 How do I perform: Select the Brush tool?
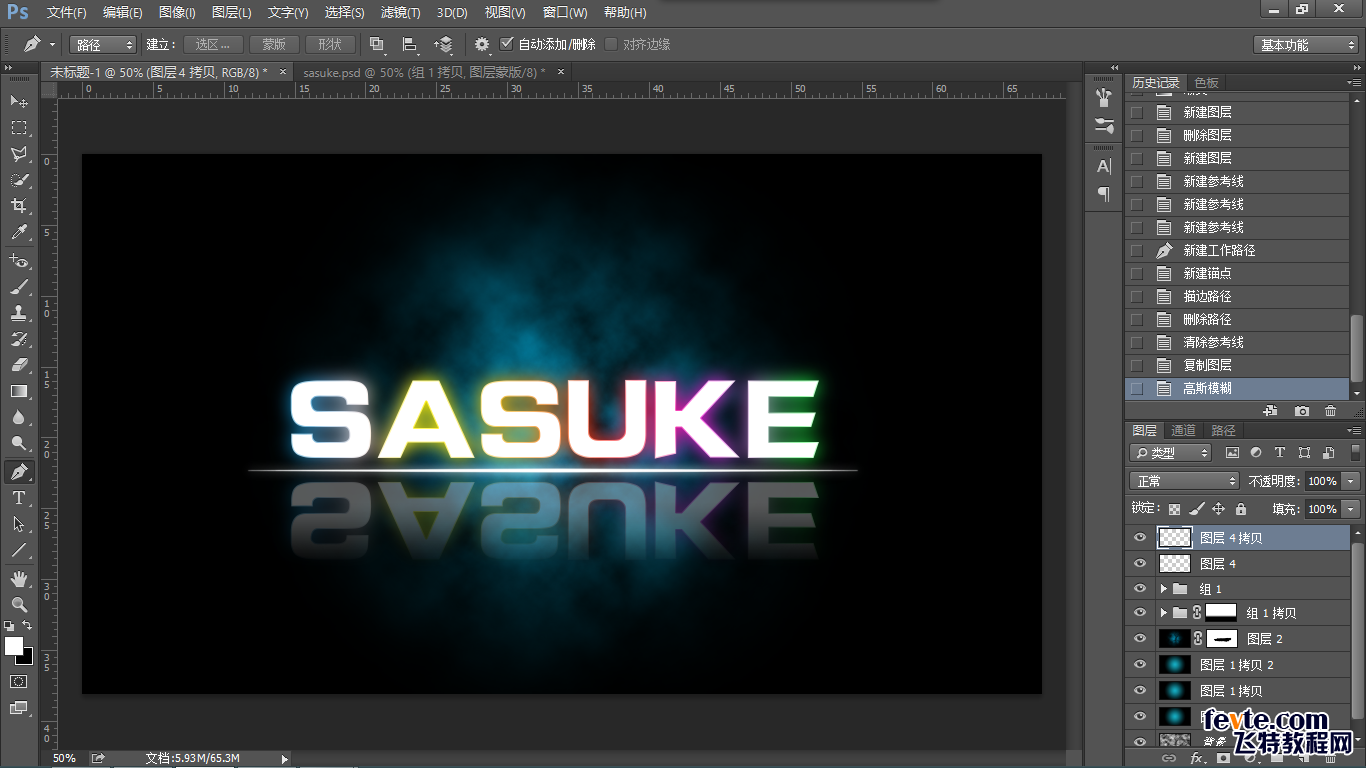(x=19, y=287)
